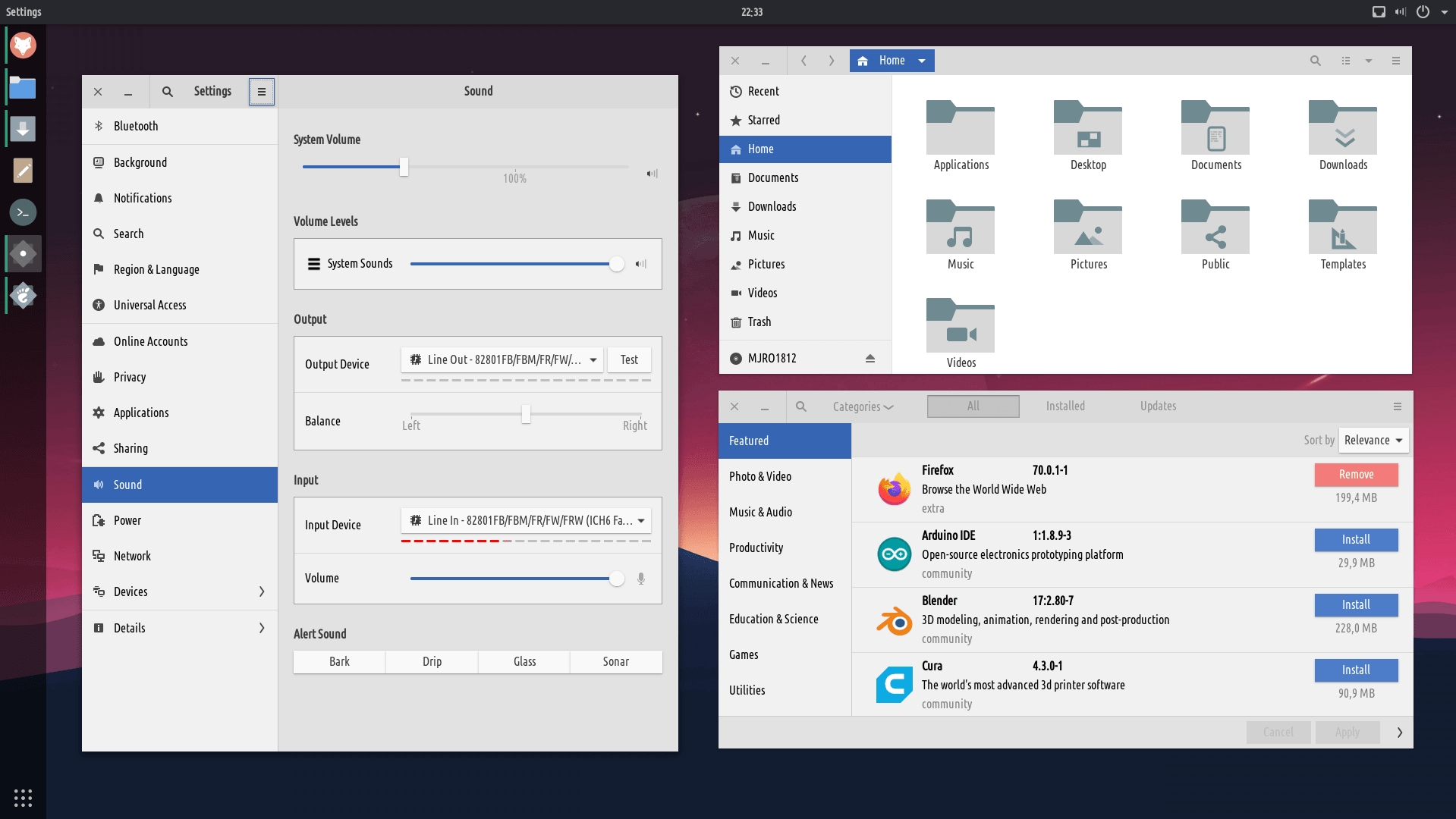
Task: Click the search icon in Settings header
Action: [168, 92]
